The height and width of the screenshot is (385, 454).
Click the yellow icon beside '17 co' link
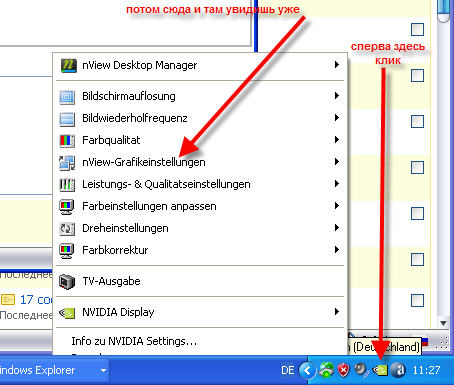(8, 300)
